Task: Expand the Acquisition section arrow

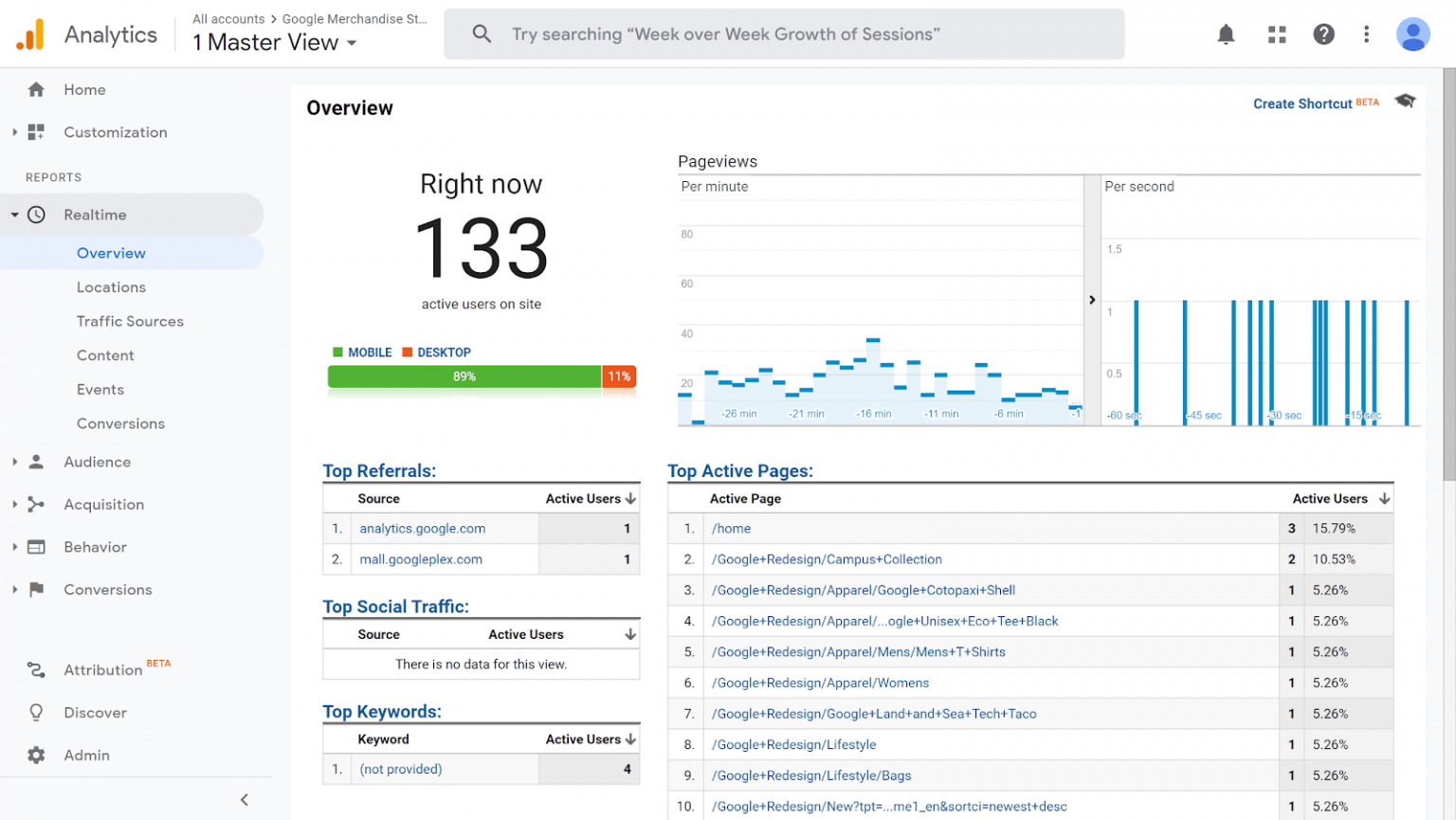Action: [x=14, y=504]
